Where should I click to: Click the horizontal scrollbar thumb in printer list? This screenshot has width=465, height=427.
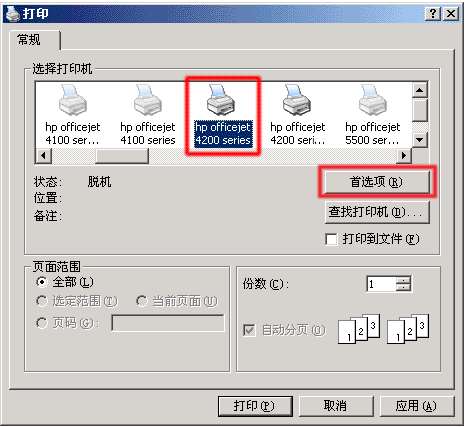pos(122,156)
